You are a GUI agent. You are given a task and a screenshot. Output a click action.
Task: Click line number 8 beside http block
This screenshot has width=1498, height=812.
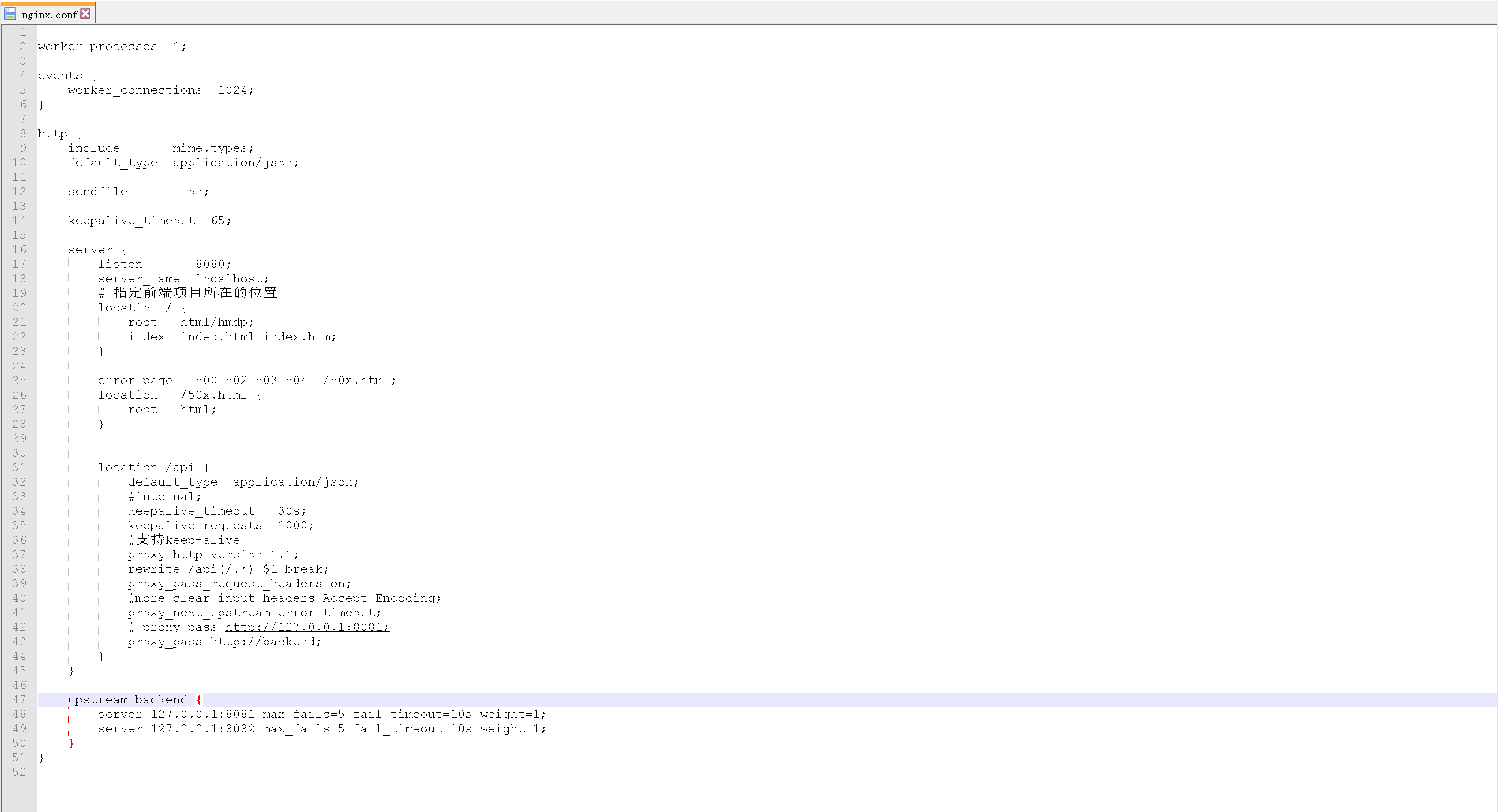click(22, 133)
